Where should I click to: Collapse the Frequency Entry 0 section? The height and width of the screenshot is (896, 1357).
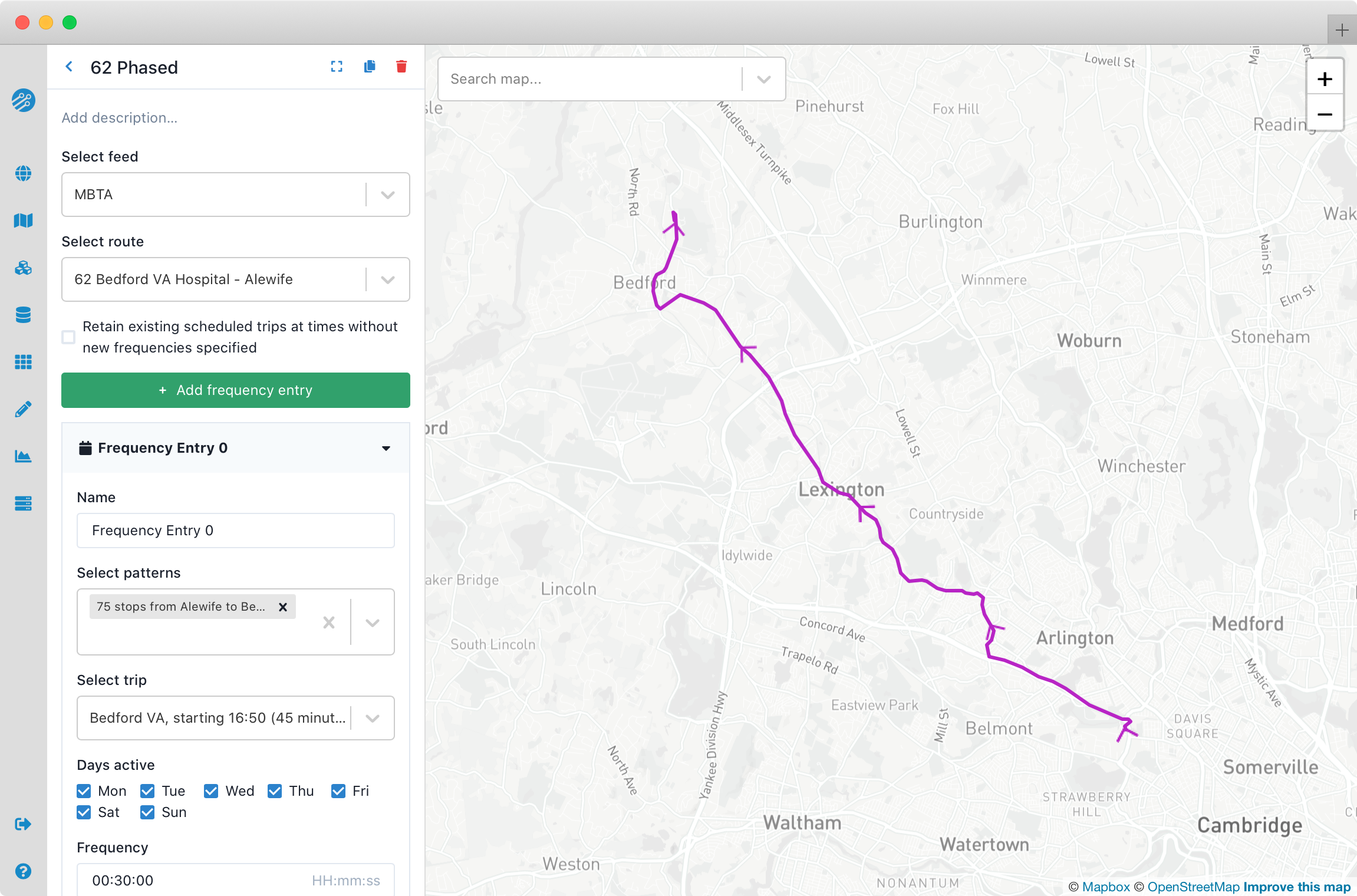[386, 448]
